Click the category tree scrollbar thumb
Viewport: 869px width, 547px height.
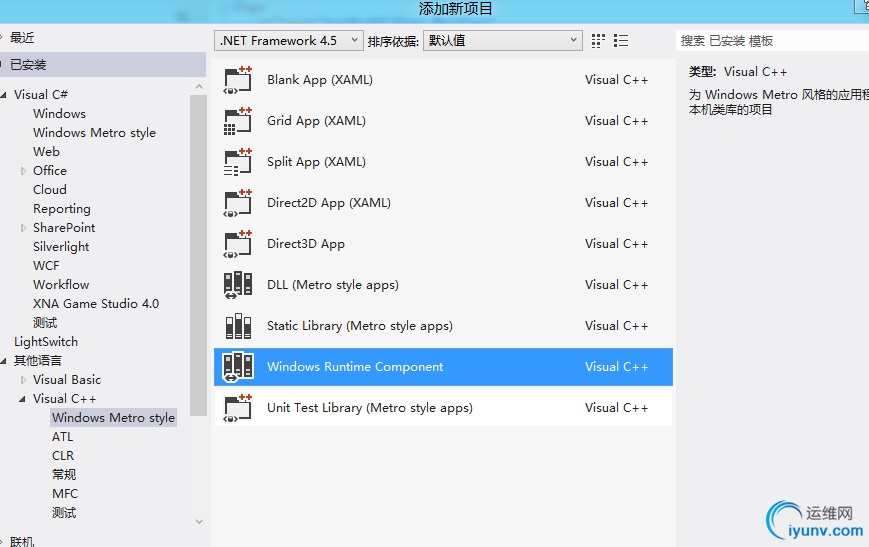(x=198, y=255)
